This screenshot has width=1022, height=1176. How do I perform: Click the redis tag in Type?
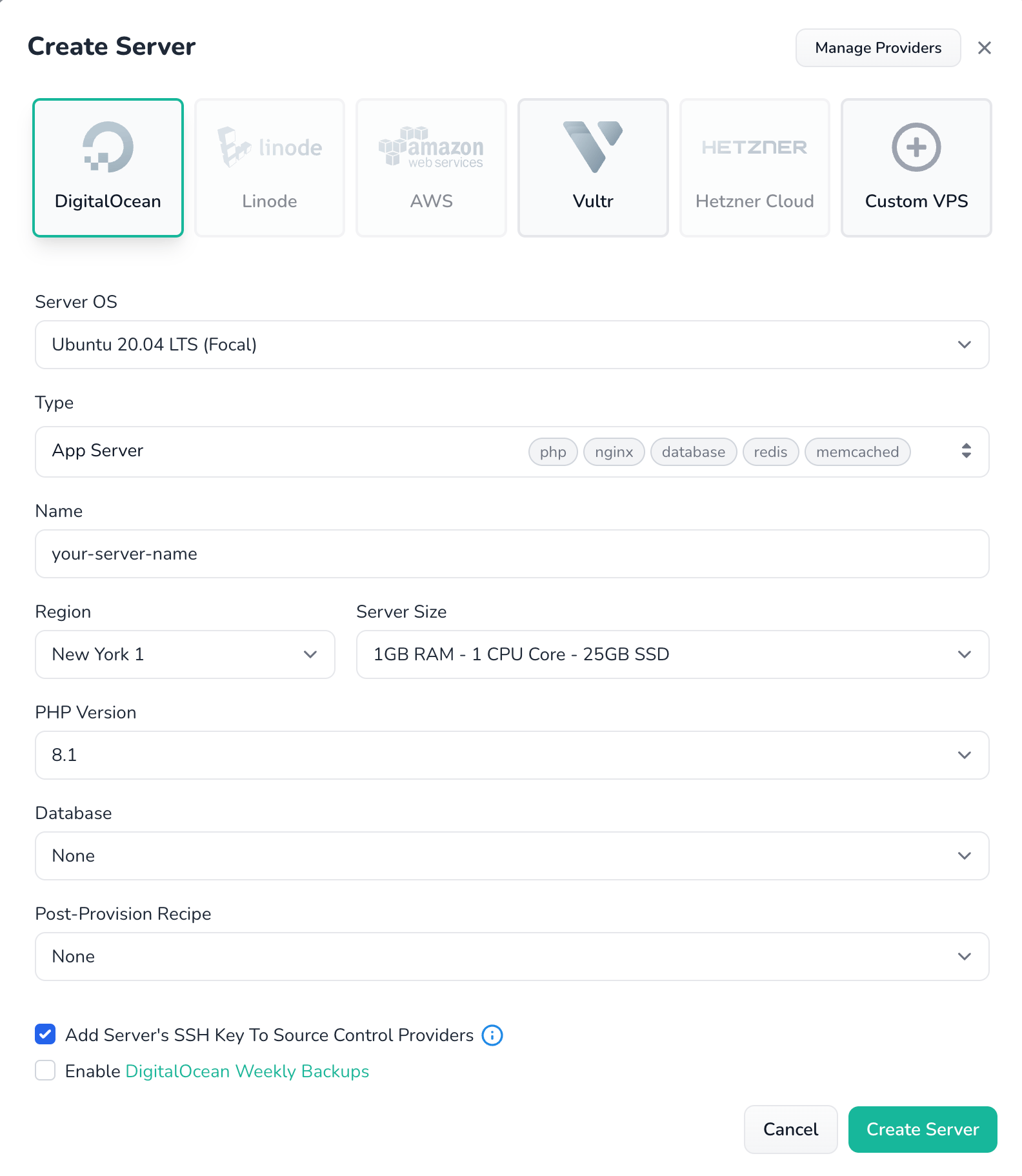(771, 452)
